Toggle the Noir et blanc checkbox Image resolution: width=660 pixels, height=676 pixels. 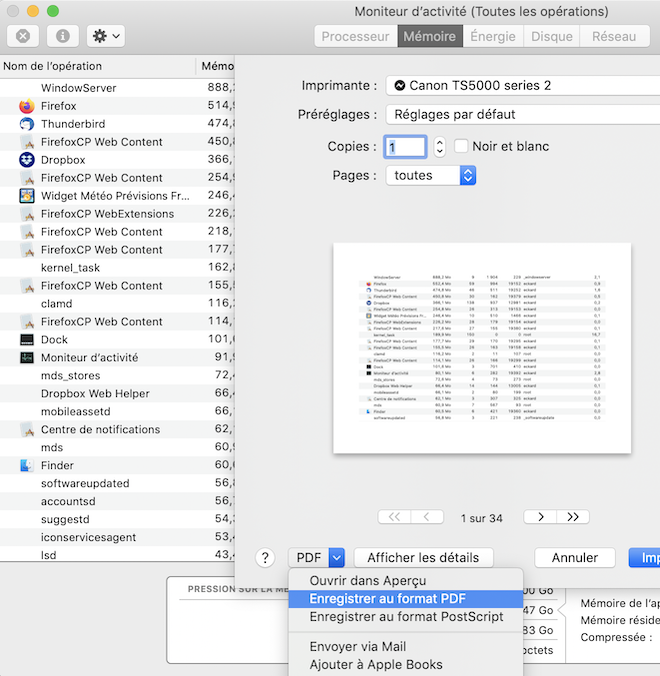tap(461, 146)
